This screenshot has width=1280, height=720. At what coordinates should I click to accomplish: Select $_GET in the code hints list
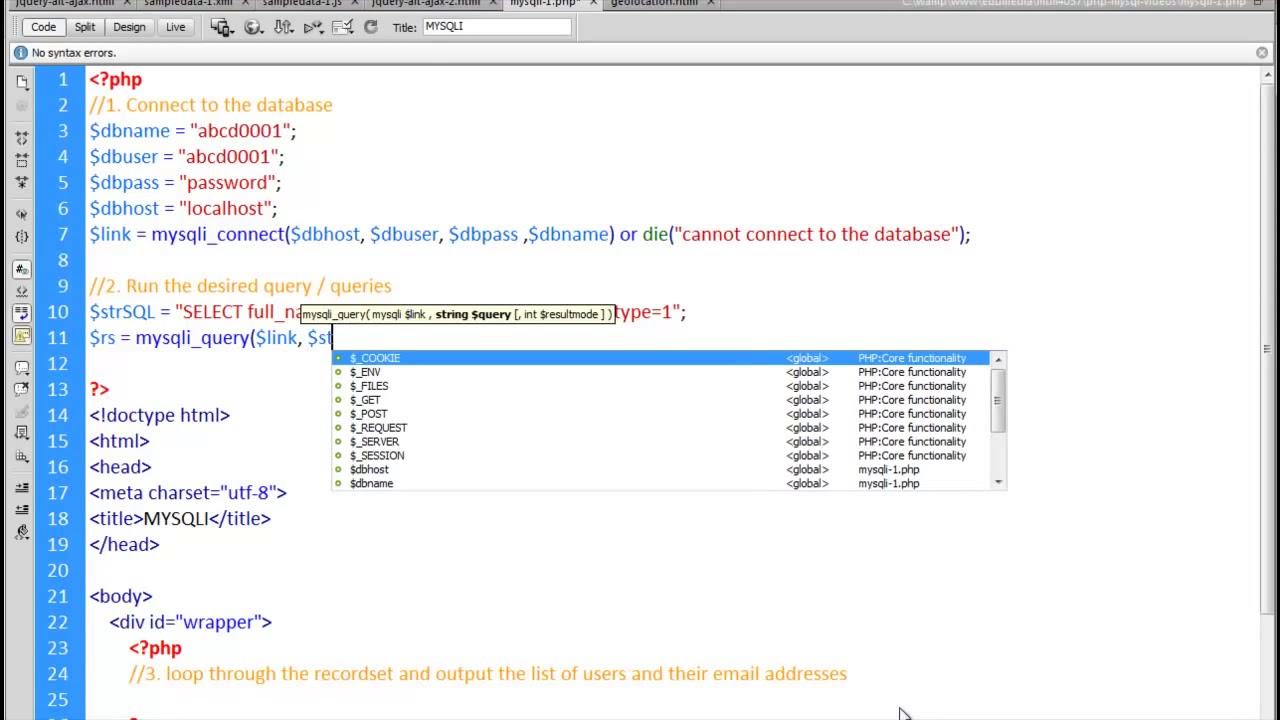tap(660, 400)
